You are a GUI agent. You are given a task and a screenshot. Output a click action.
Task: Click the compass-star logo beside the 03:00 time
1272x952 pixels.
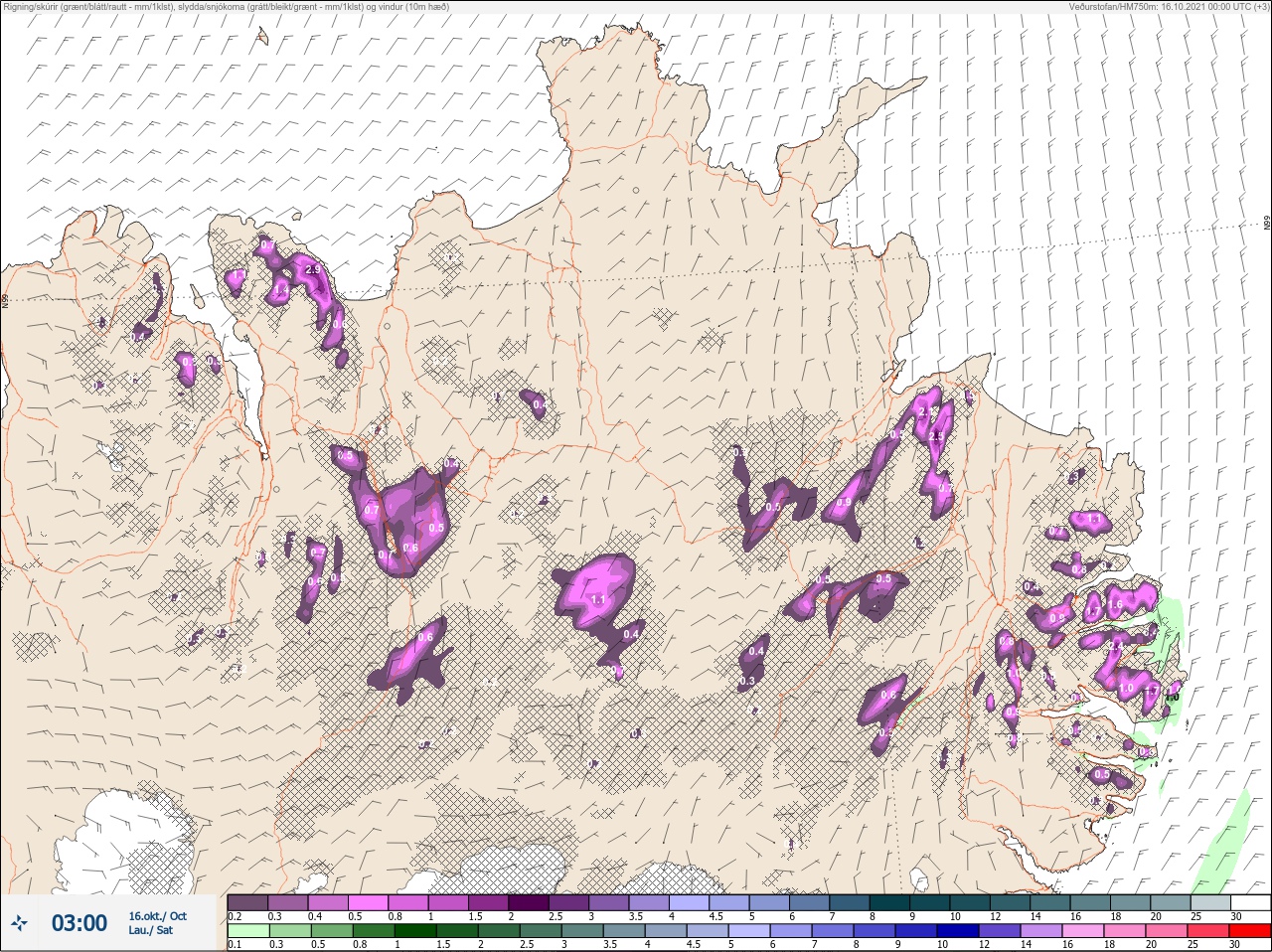[20, 924]
